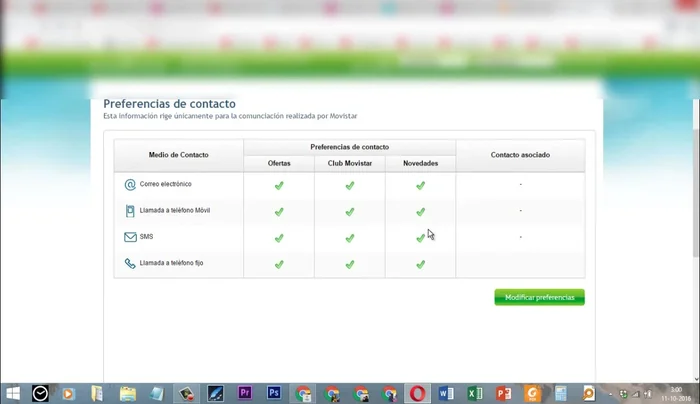700x404 pixels.
Task: Open Microsoft Excel from taskbar
Action: [475, 393]
